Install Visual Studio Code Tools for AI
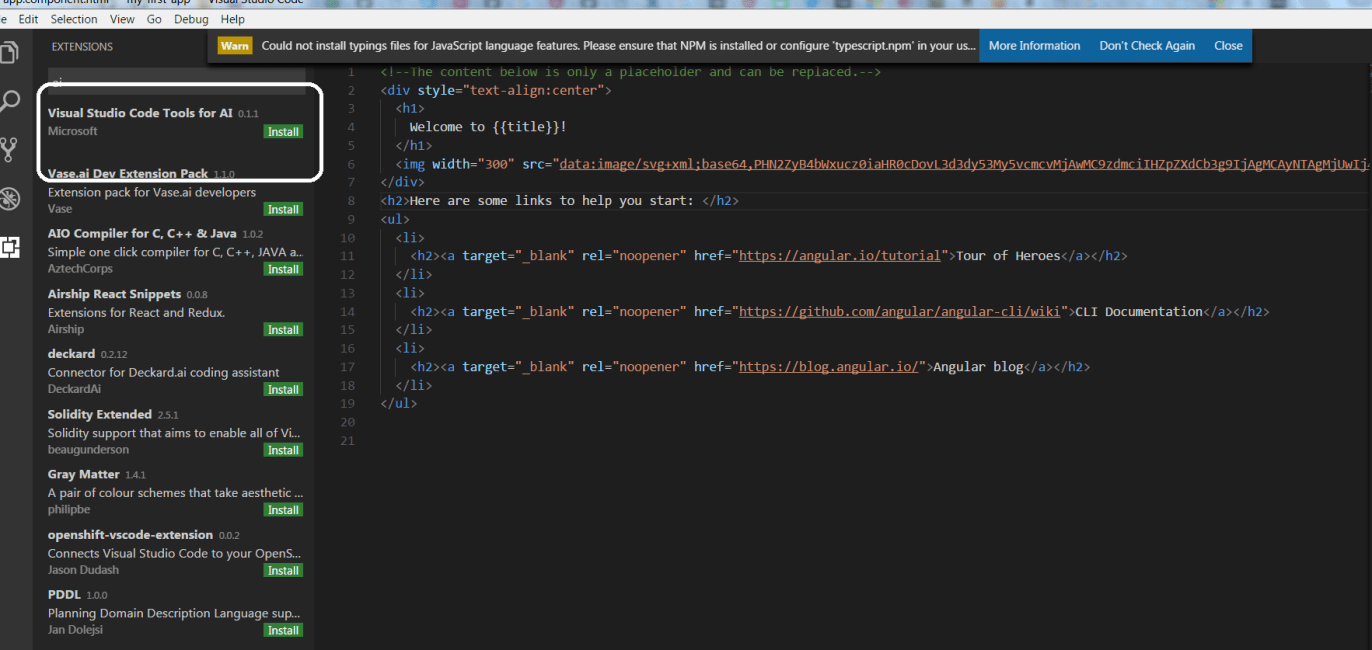 (x=283, y=132)
